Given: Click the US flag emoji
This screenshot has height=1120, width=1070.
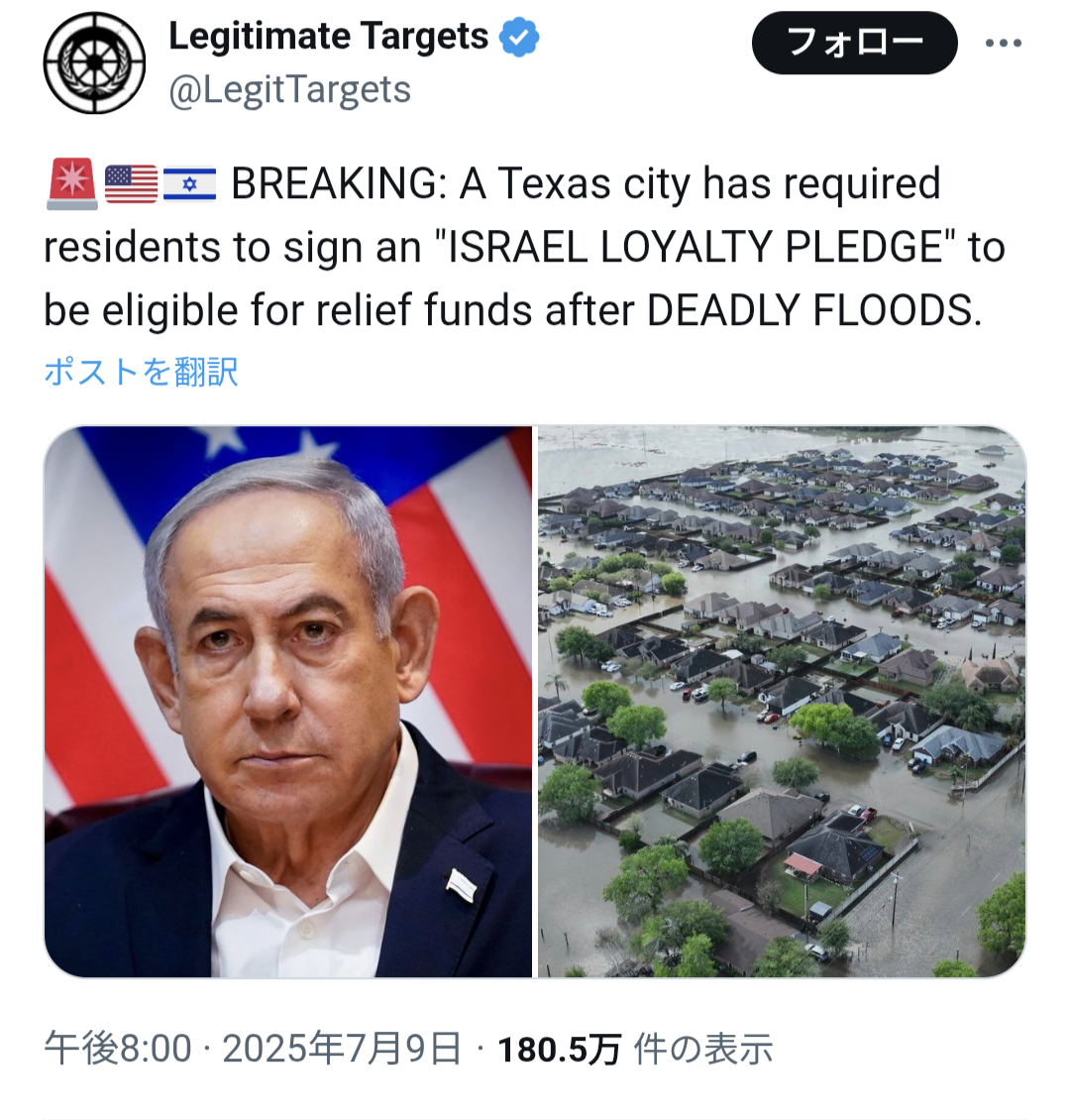Looking at the screenshot, I should (131, 183).
